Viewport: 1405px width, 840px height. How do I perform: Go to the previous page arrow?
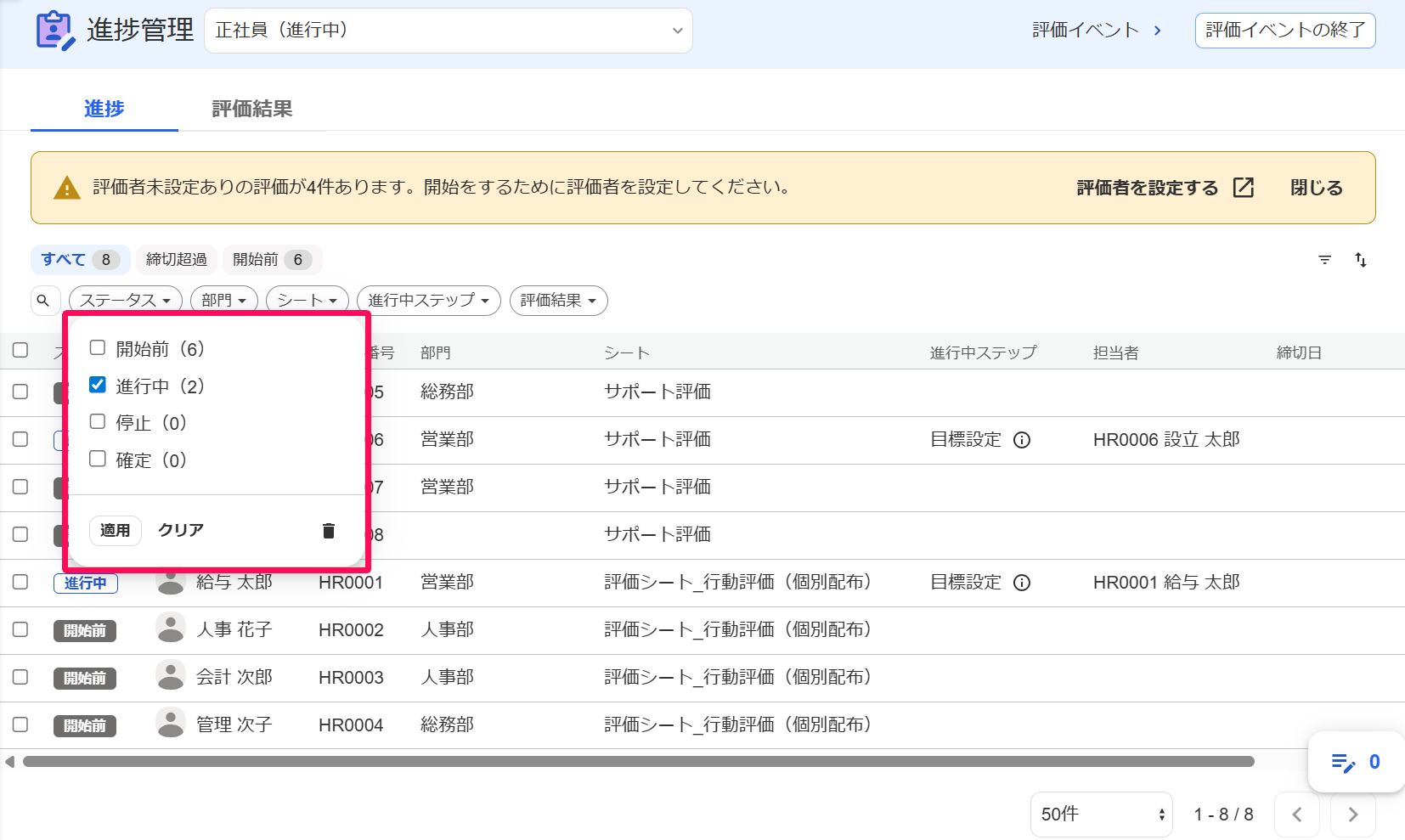coord(1297,815)
